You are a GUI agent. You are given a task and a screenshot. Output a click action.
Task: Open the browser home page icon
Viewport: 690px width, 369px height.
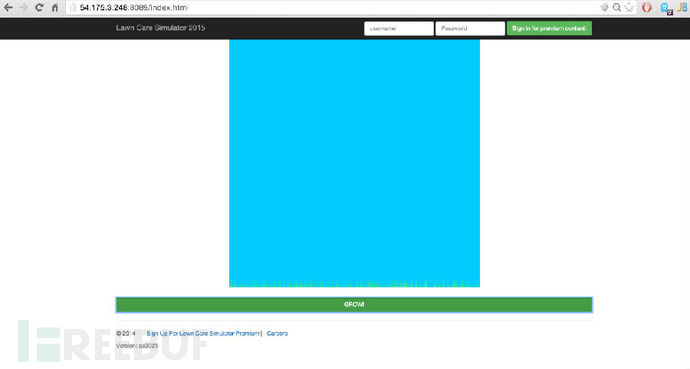(55, 7)
